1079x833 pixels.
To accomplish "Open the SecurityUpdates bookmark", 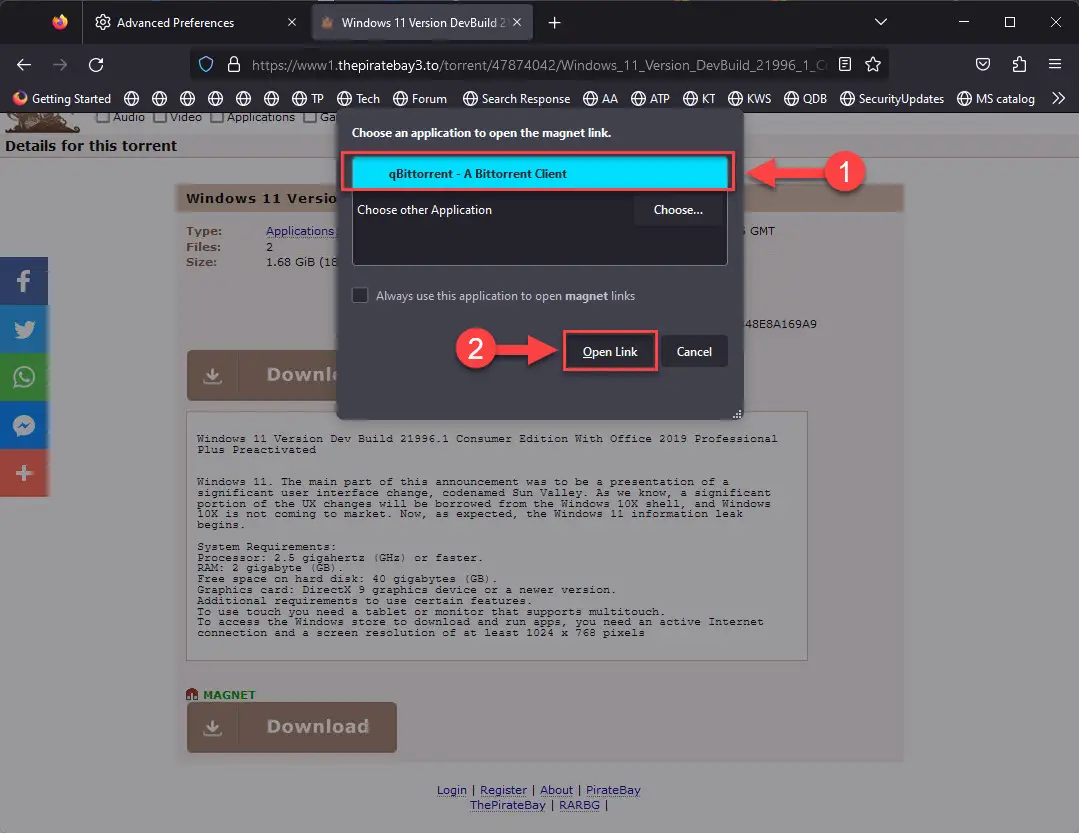I will coord(892,98).
